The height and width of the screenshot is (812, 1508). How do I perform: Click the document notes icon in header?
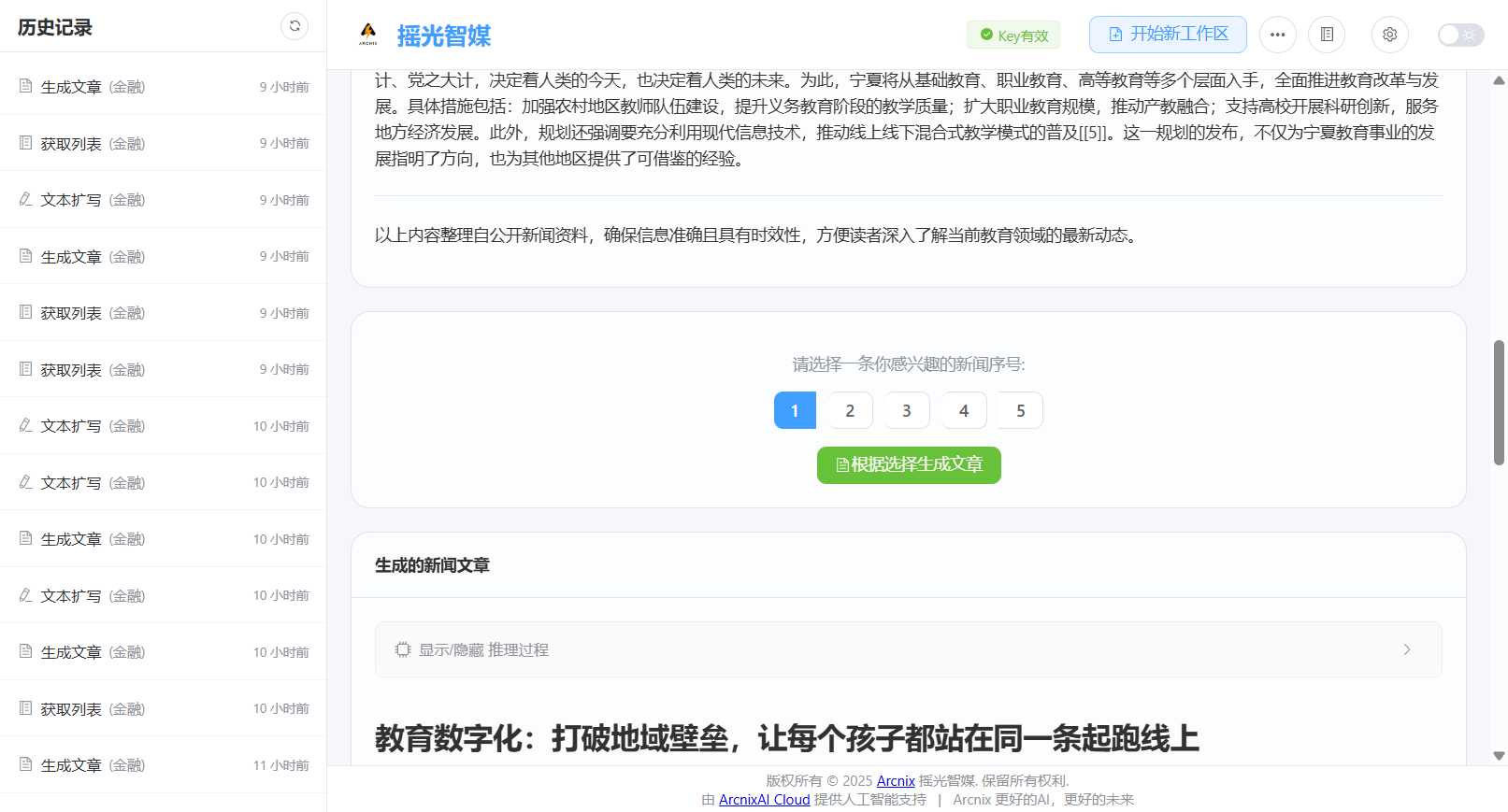(1326, 35)
